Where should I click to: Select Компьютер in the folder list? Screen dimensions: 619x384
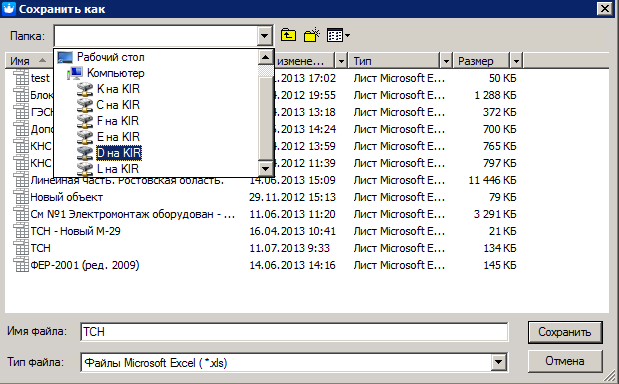pyautogui.click(x=116, y=73)
